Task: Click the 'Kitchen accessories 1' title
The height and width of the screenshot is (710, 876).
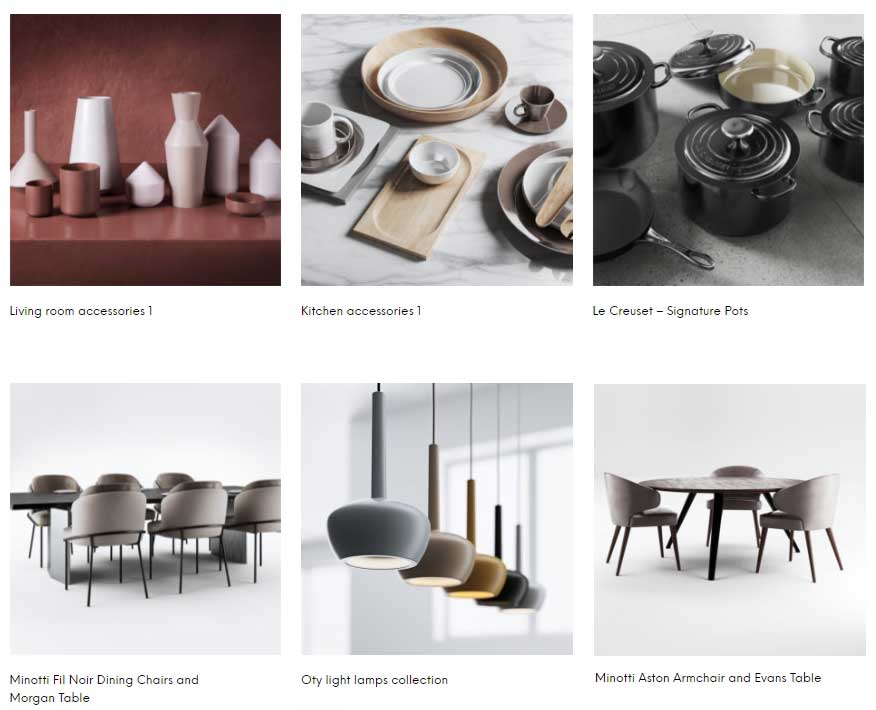Action: pos(361,311)
